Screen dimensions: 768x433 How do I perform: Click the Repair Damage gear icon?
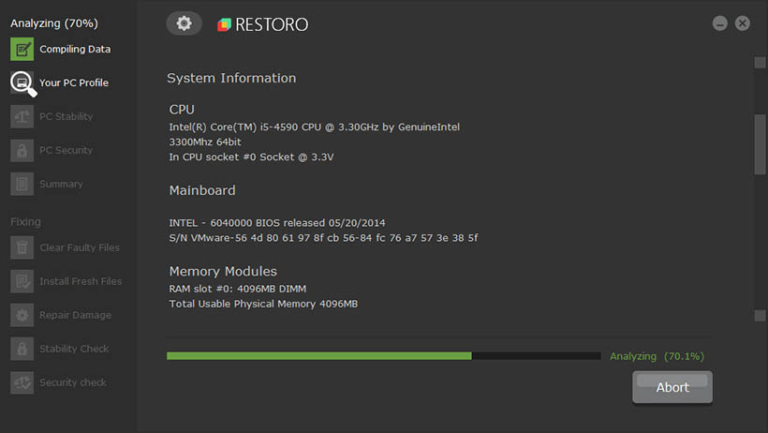[22, 315]
